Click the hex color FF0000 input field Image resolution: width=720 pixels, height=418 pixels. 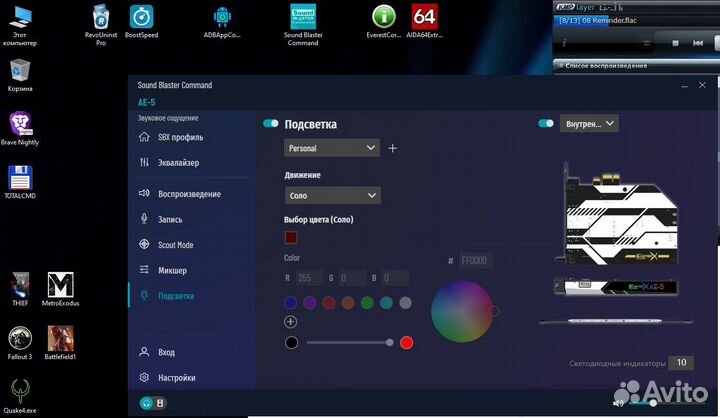tap(476, 261)
